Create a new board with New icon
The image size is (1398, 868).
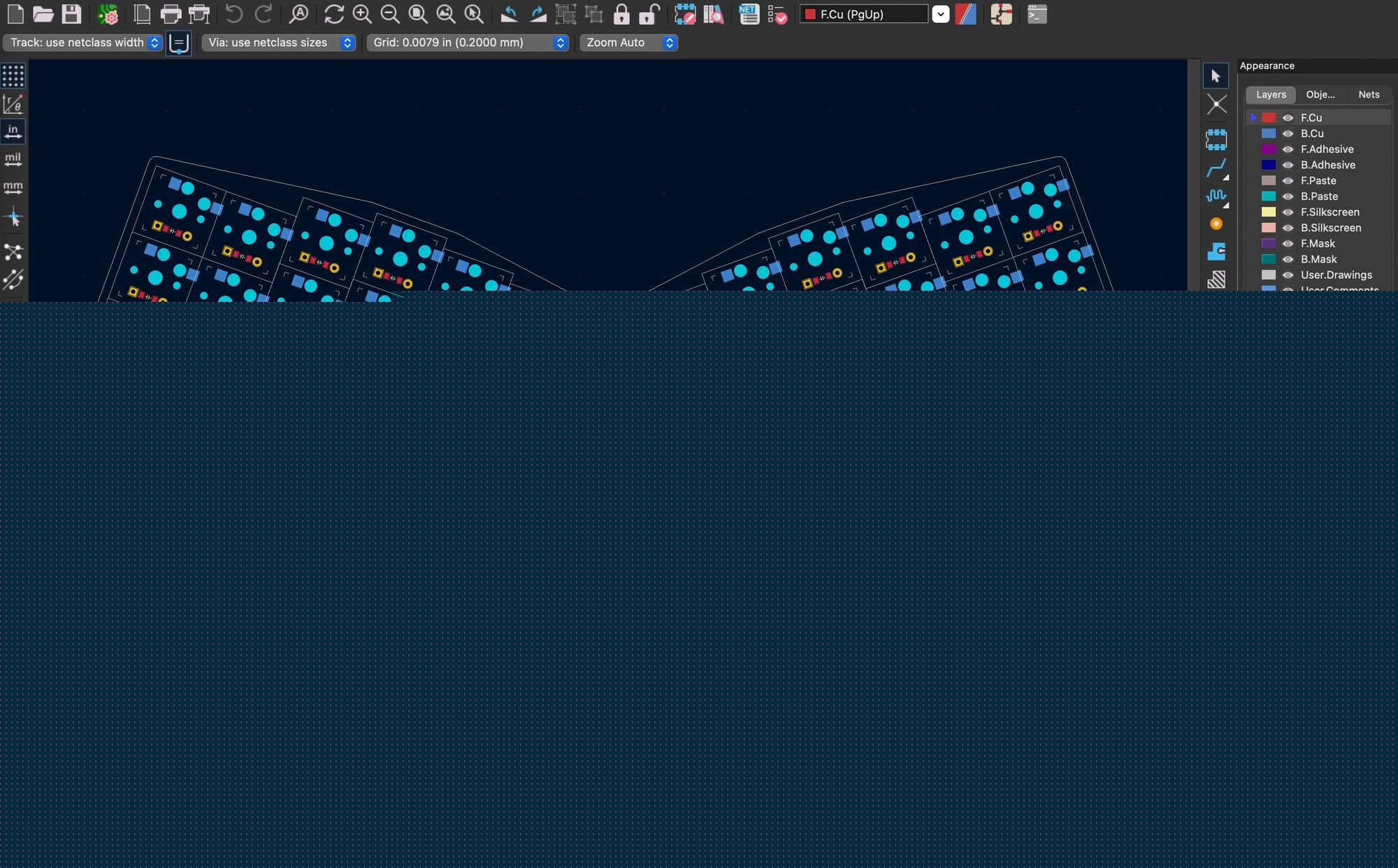(x=15, y=14)
